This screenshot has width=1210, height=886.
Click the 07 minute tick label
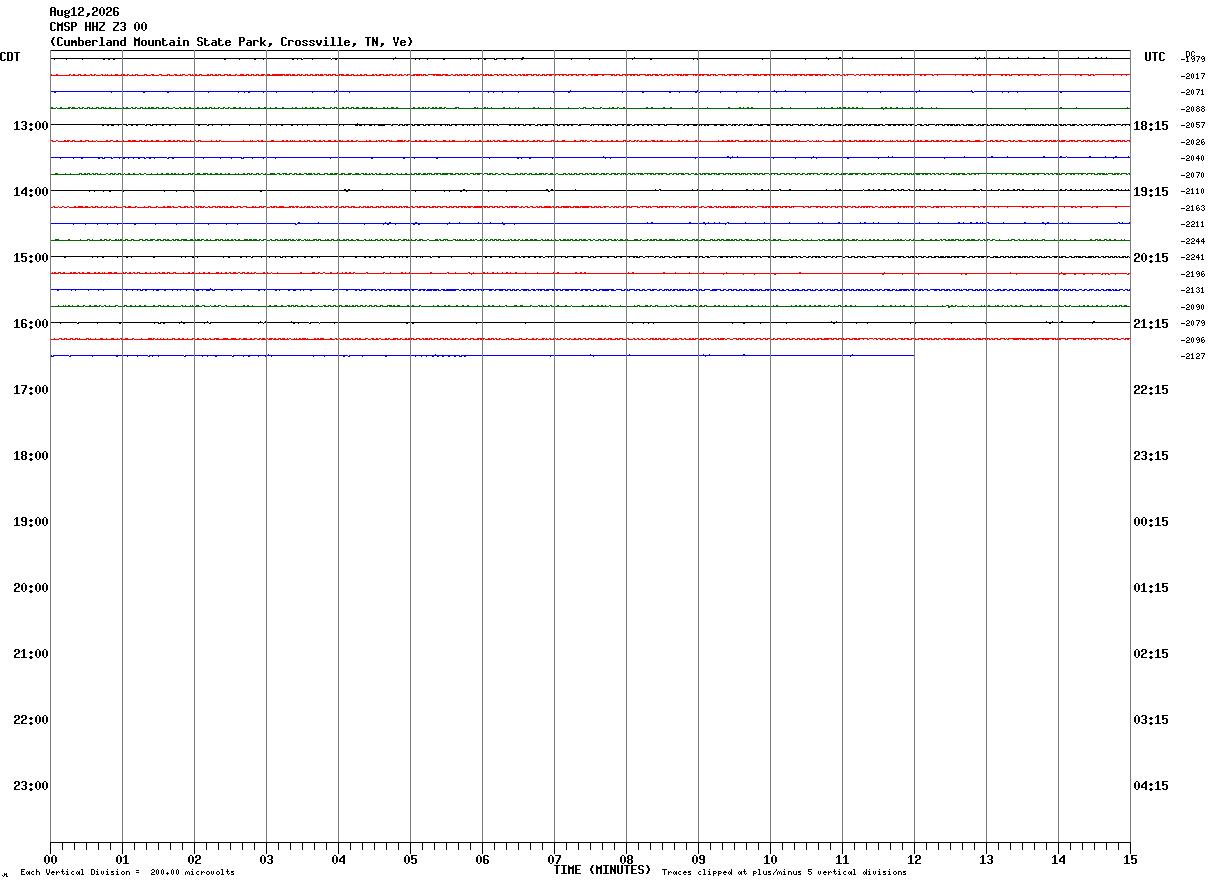coord(554,860)
